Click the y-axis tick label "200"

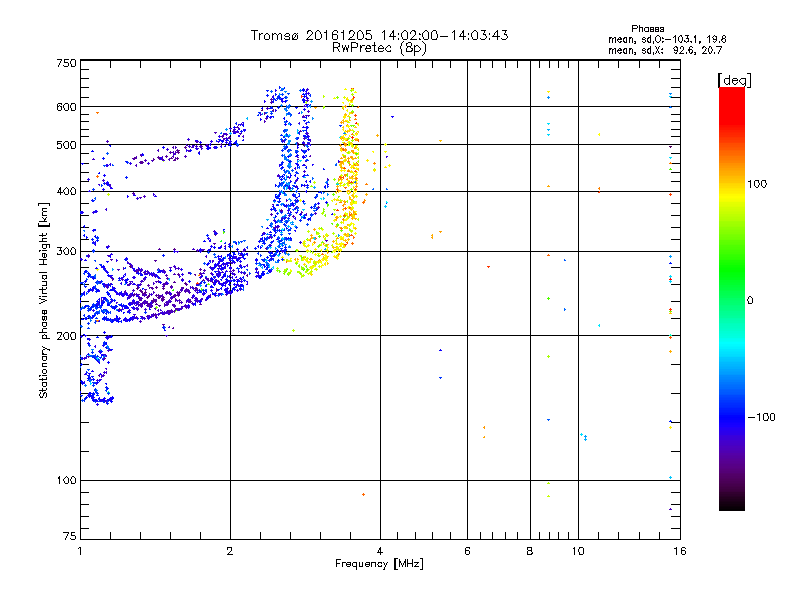(66, 336)
